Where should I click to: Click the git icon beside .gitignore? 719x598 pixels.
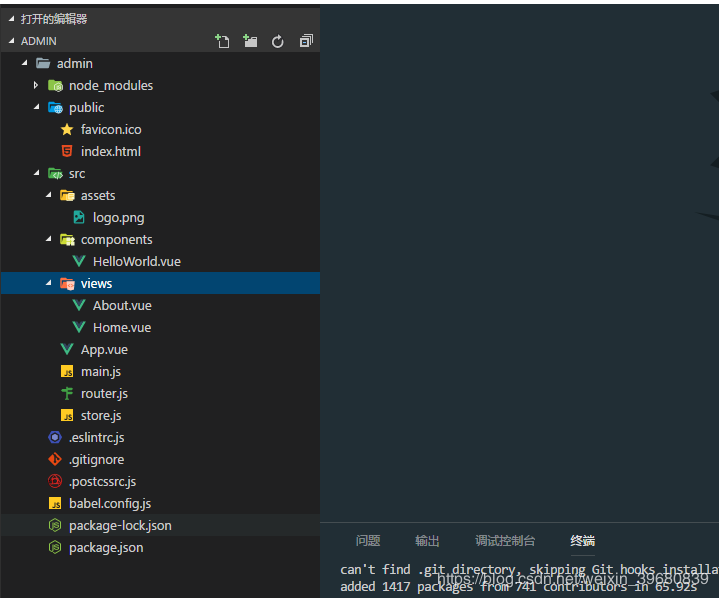pos(55,460)
